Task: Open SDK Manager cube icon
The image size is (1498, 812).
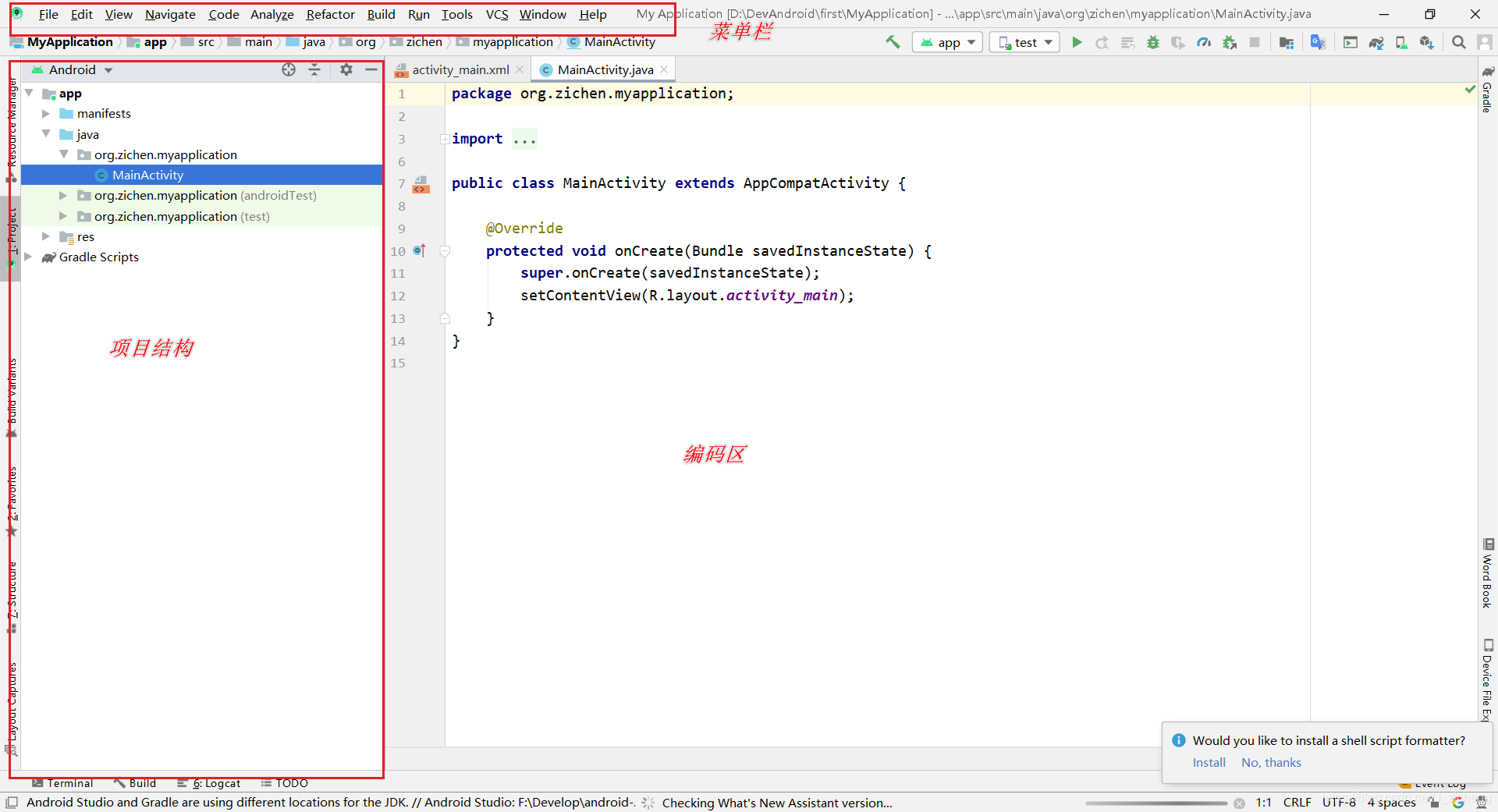Action: [1426, 42]
